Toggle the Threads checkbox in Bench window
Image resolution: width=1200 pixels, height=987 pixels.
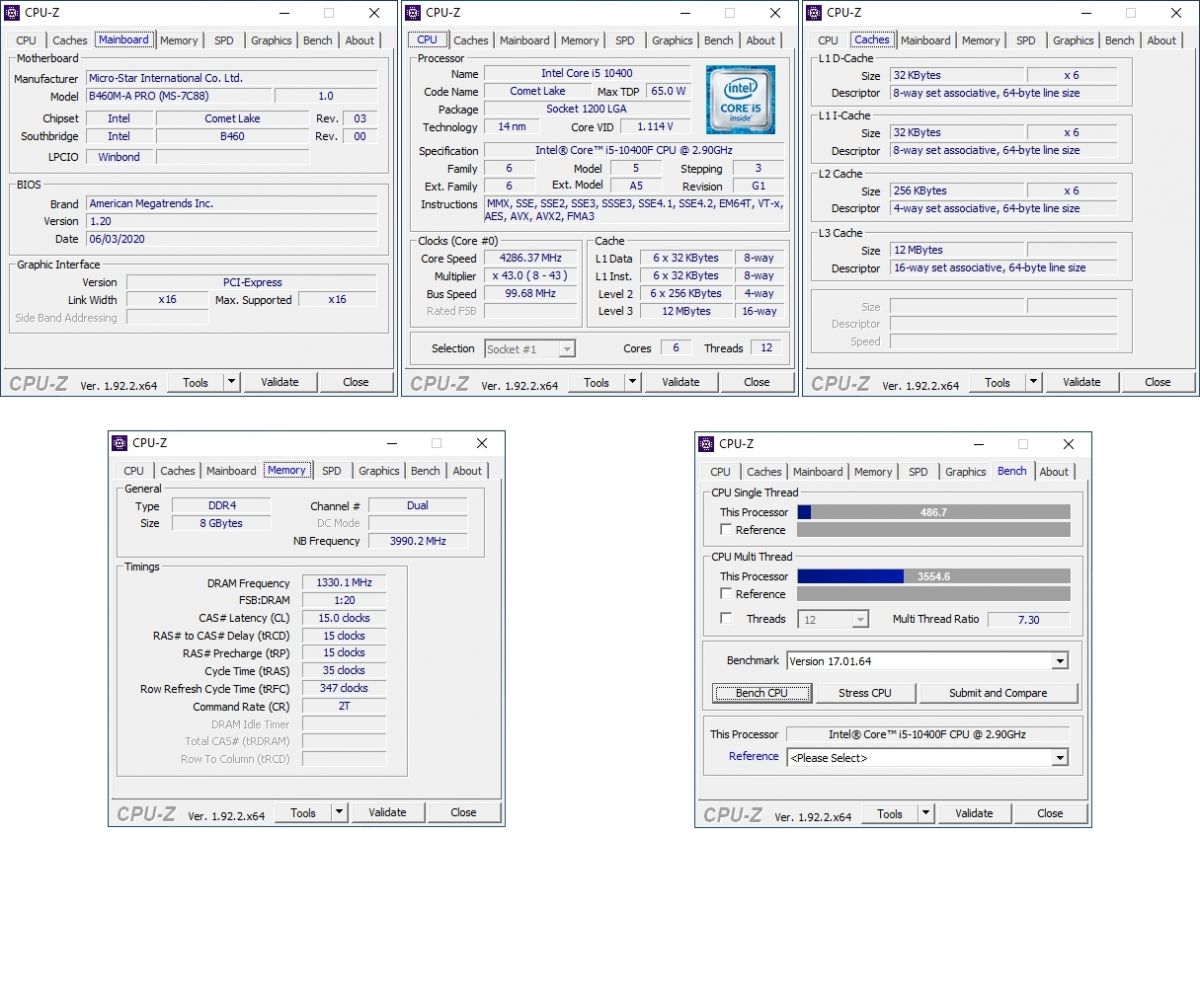tap(726, 618)
